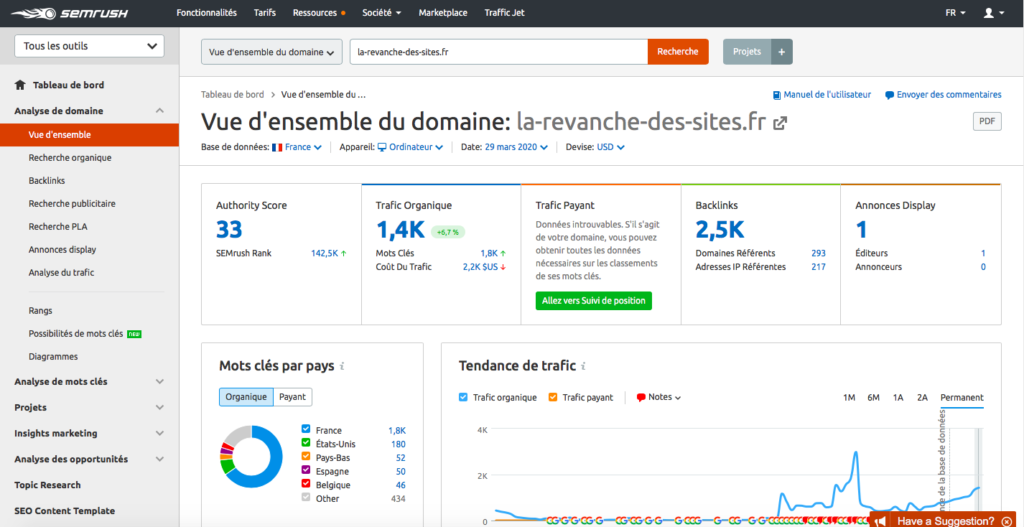Click the domain search input field
1024x527 pixels.
(x=499, y=52)
